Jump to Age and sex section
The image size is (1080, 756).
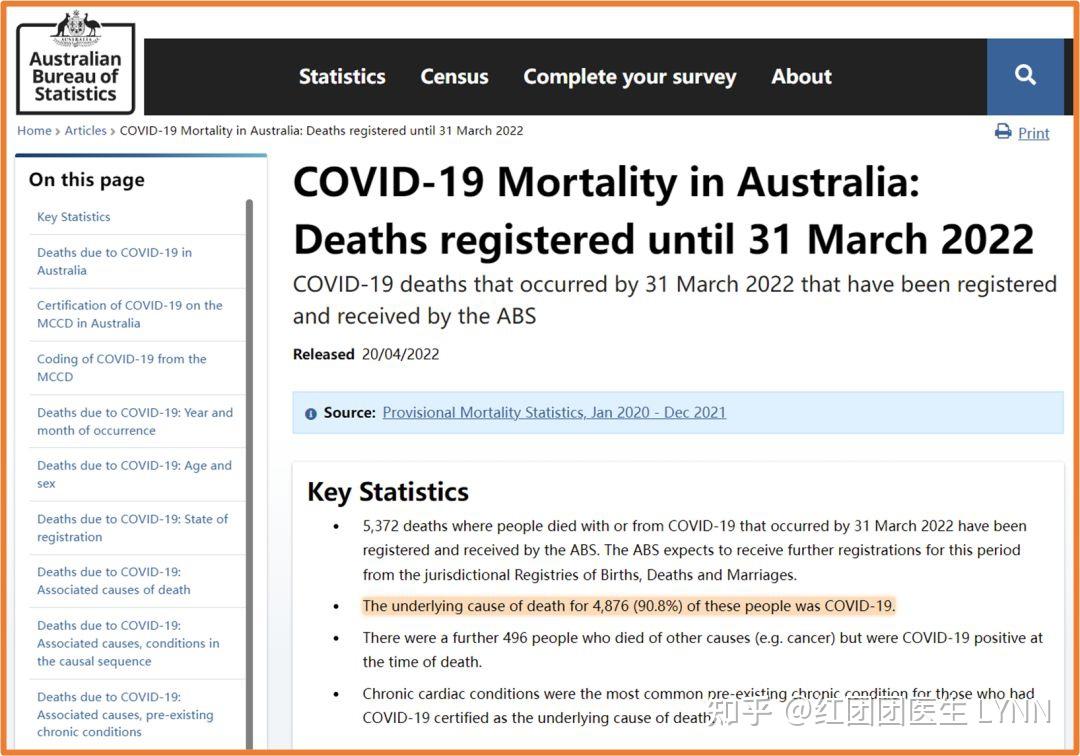click(134, 474)
